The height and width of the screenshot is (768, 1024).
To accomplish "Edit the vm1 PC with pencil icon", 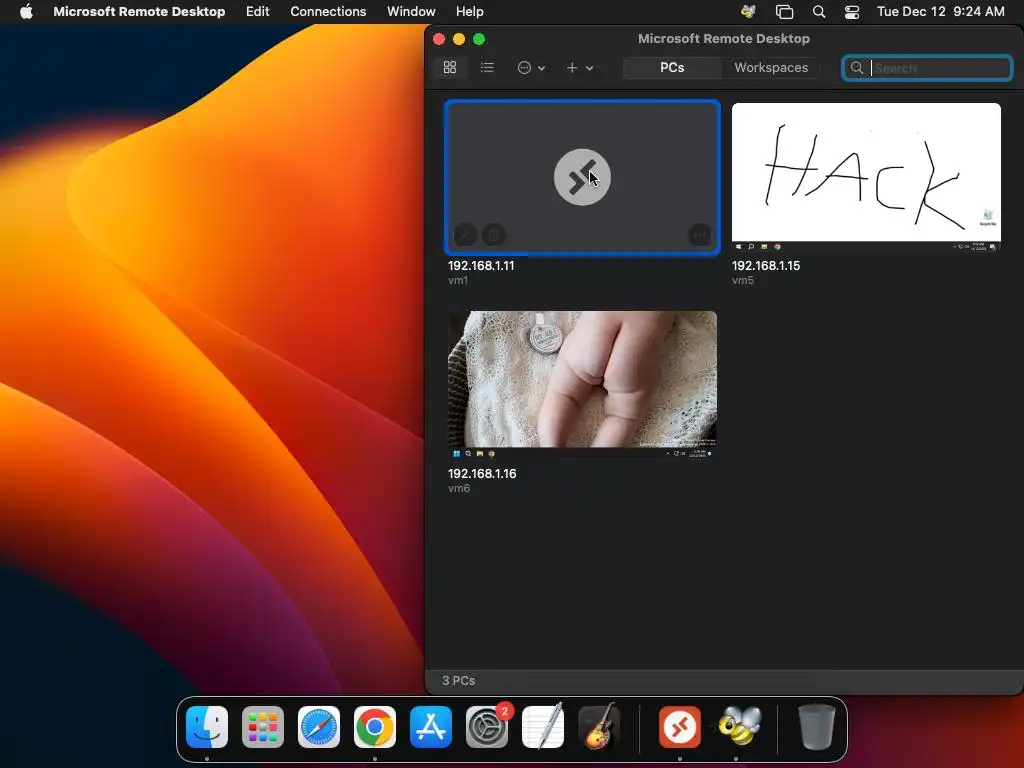I will click(x=465, y=234).
